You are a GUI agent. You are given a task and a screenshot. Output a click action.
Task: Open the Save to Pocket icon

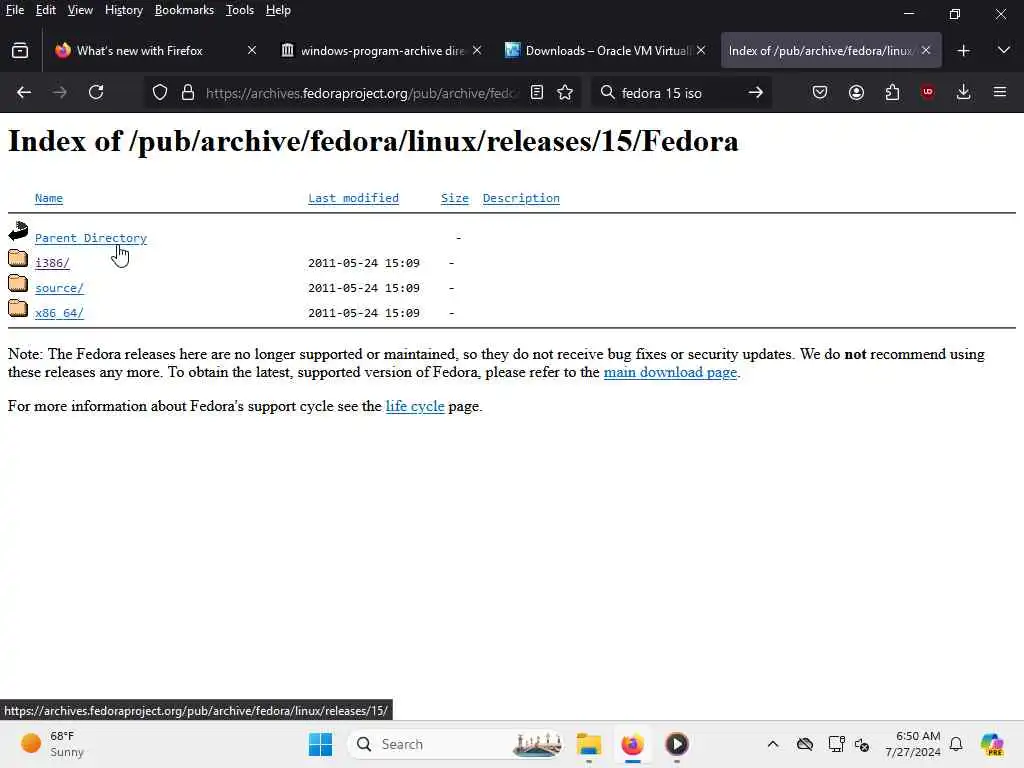pyautogui.click(x=820, y=93)
